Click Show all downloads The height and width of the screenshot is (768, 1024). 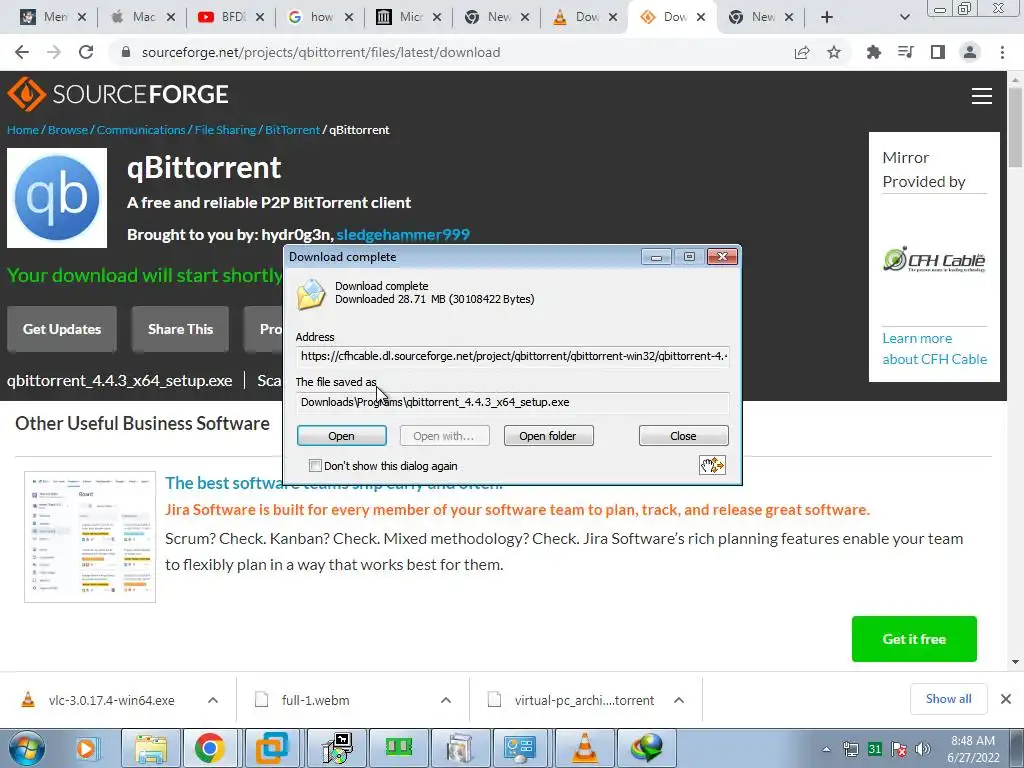948,699
